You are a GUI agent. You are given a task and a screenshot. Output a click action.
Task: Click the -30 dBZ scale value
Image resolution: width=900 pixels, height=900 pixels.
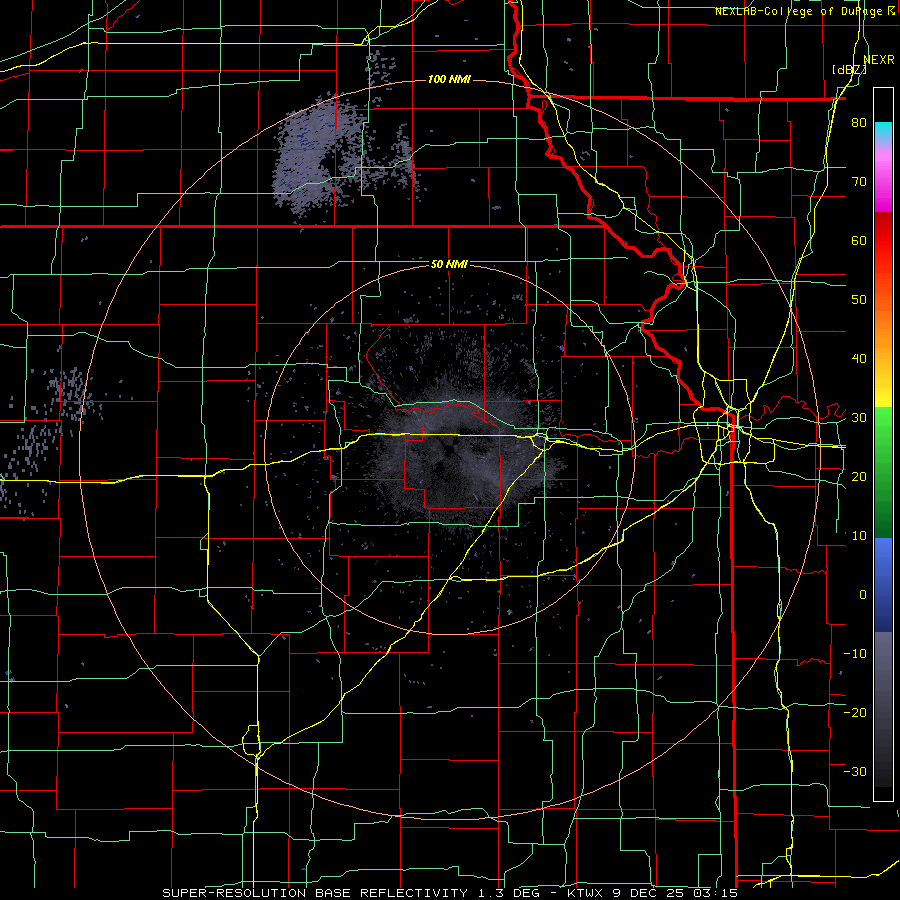pos(855,771)
